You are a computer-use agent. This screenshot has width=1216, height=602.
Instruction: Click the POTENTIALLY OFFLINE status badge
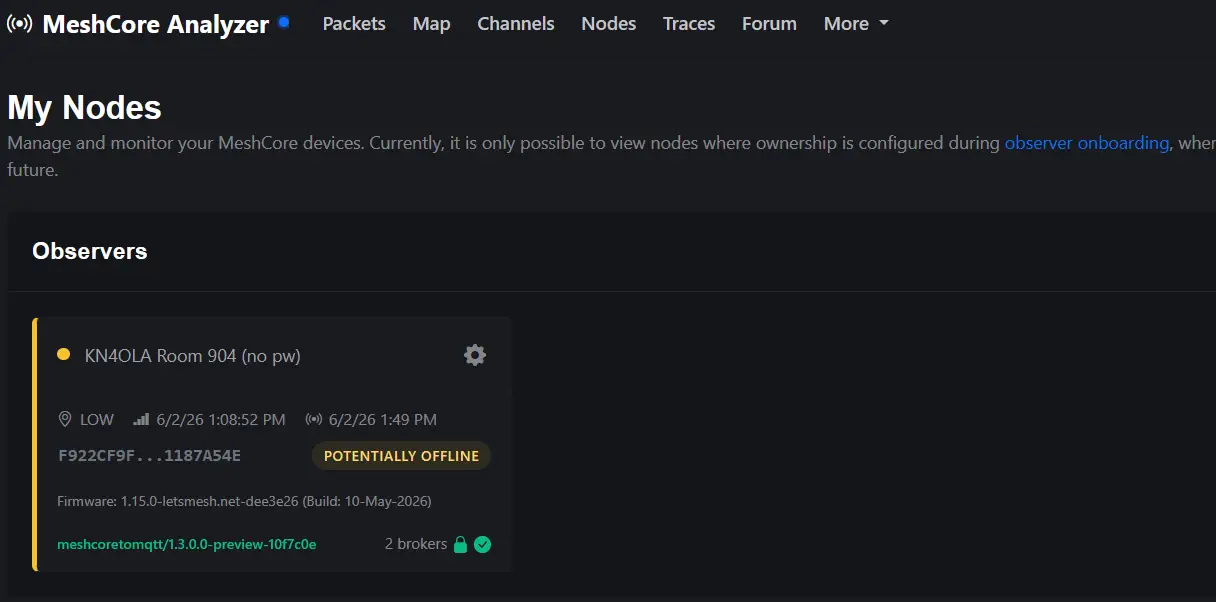(401, 456)
